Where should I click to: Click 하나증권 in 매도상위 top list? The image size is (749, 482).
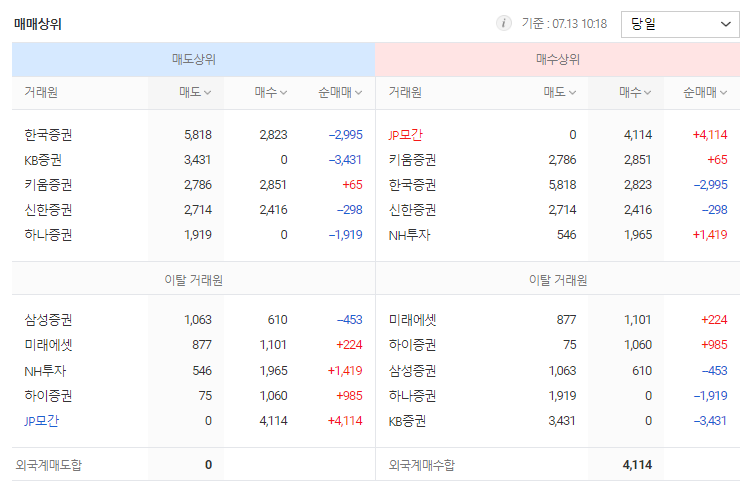tap(48, 235)
